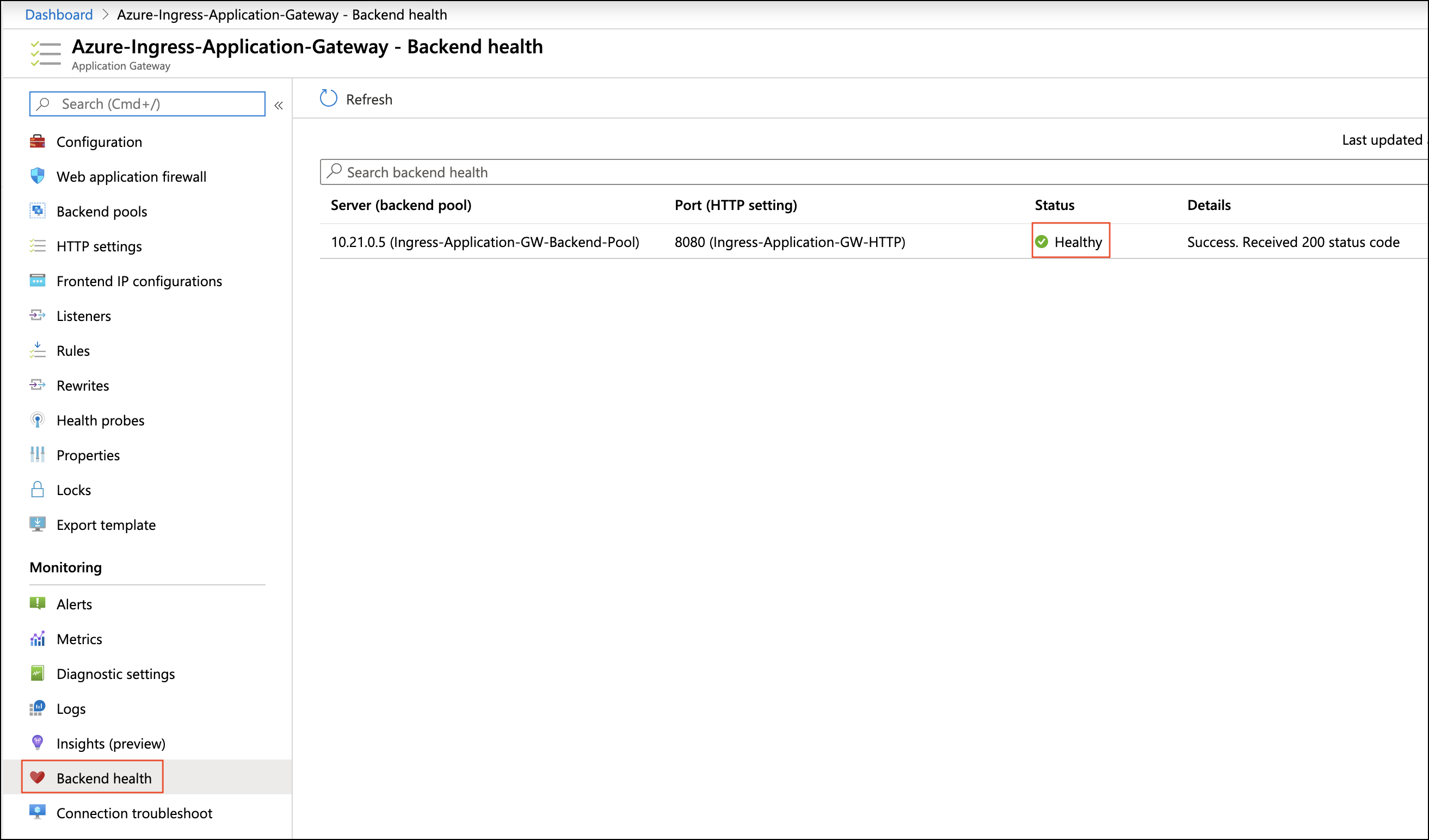Viewport: 1429px width, 840px height.
Task: Focus the Search backend health field
Action: (x=794, y=172)
